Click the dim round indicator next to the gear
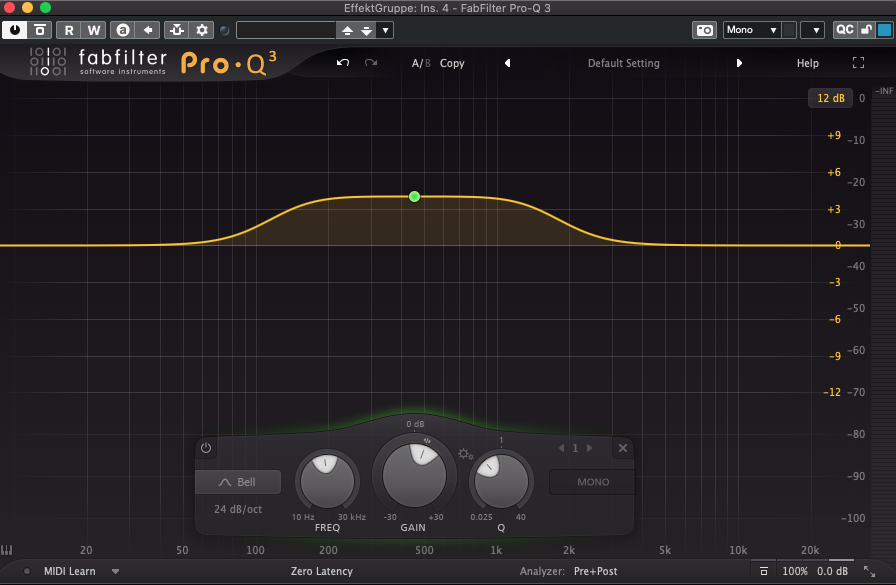This screenshot has width=896, height=585. pos(225,30)
